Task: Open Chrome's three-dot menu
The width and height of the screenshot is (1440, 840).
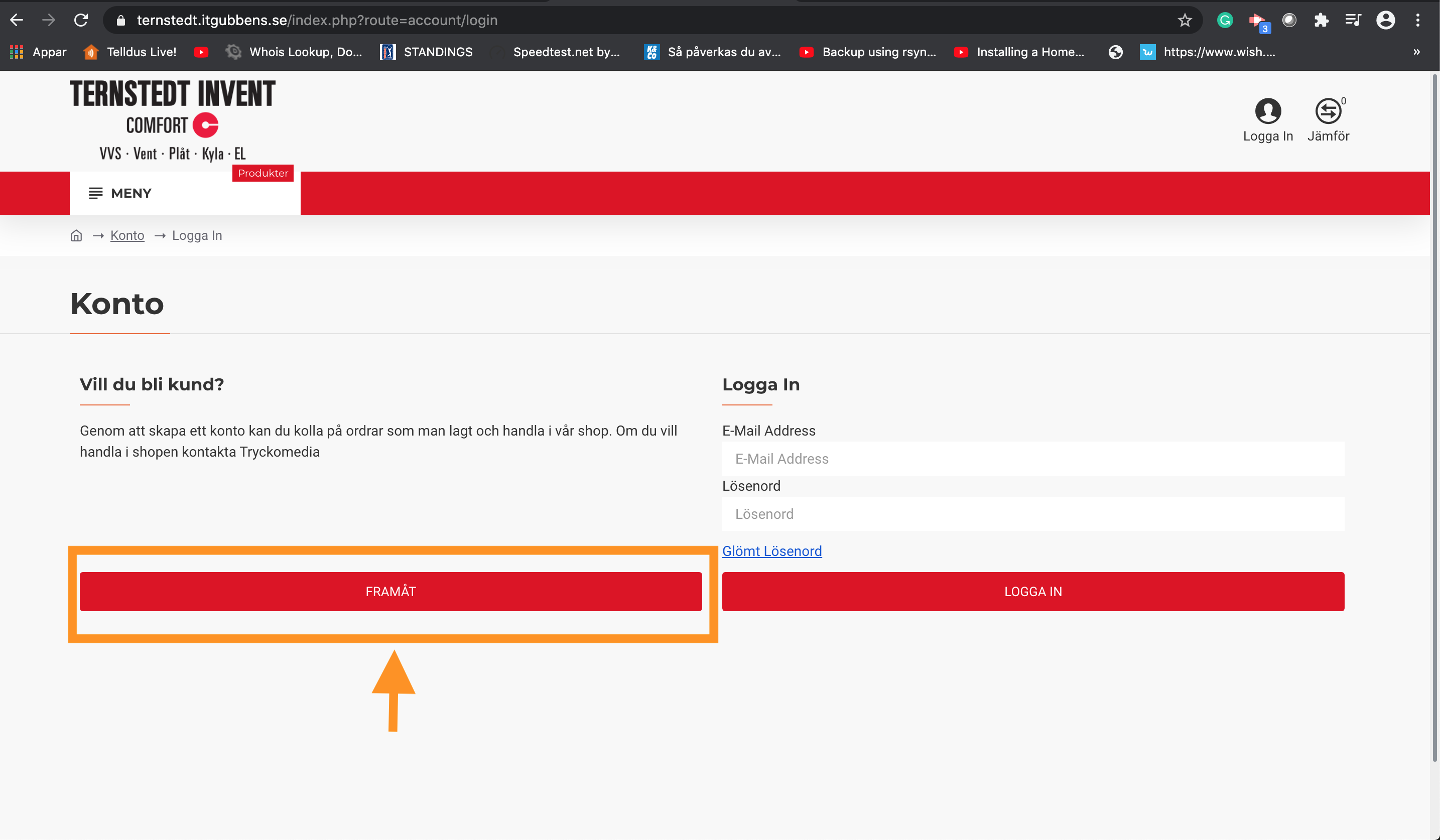Action: pyautogui.click(x=1418, y=21)
